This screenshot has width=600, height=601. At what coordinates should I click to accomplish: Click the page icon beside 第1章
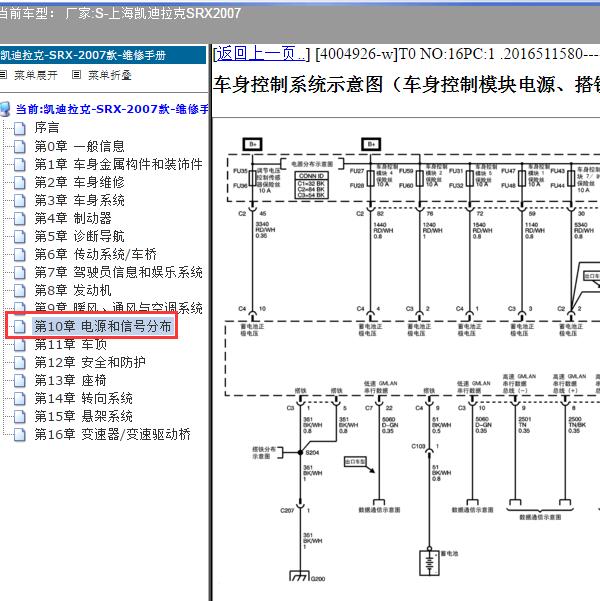pyautogui.click(x=20, y=164)
